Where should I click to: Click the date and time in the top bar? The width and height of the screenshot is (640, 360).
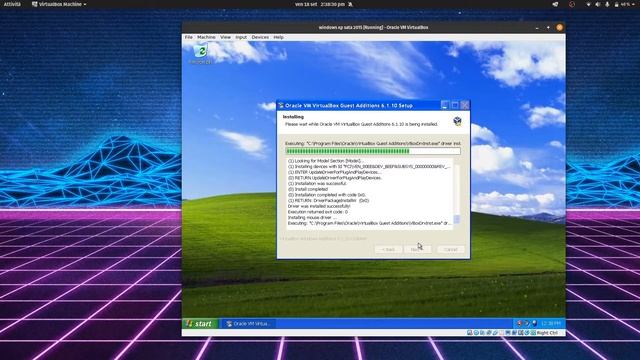320,4
